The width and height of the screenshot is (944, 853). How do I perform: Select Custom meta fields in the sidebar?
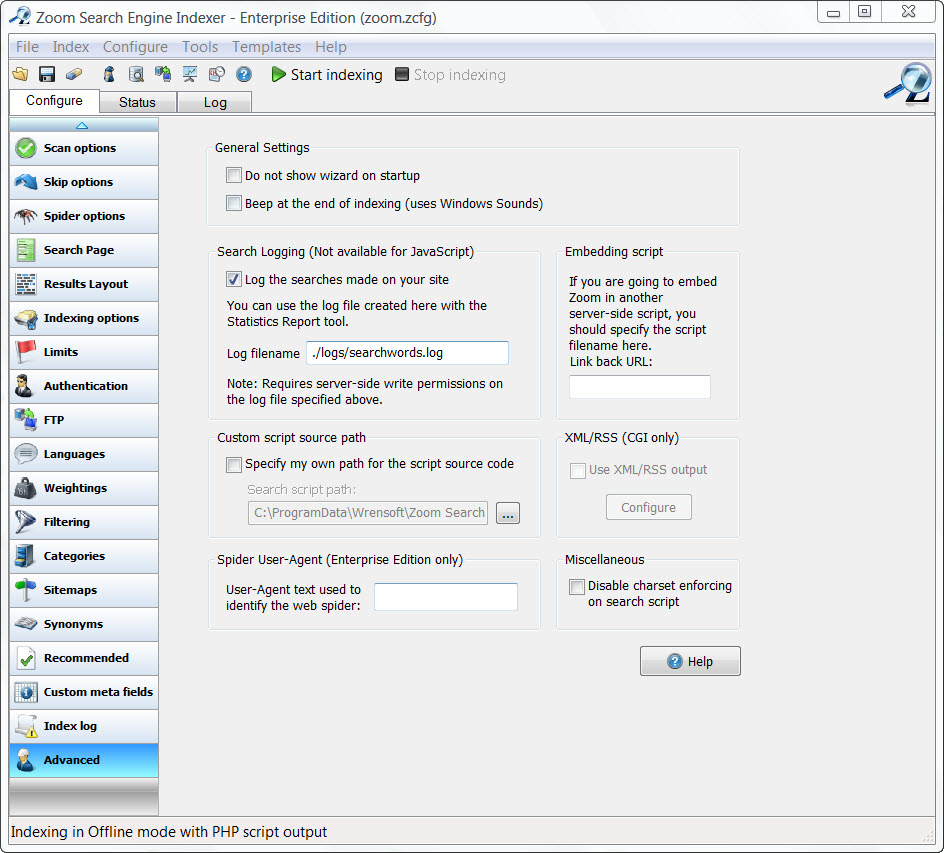click(x=84, y=692)
